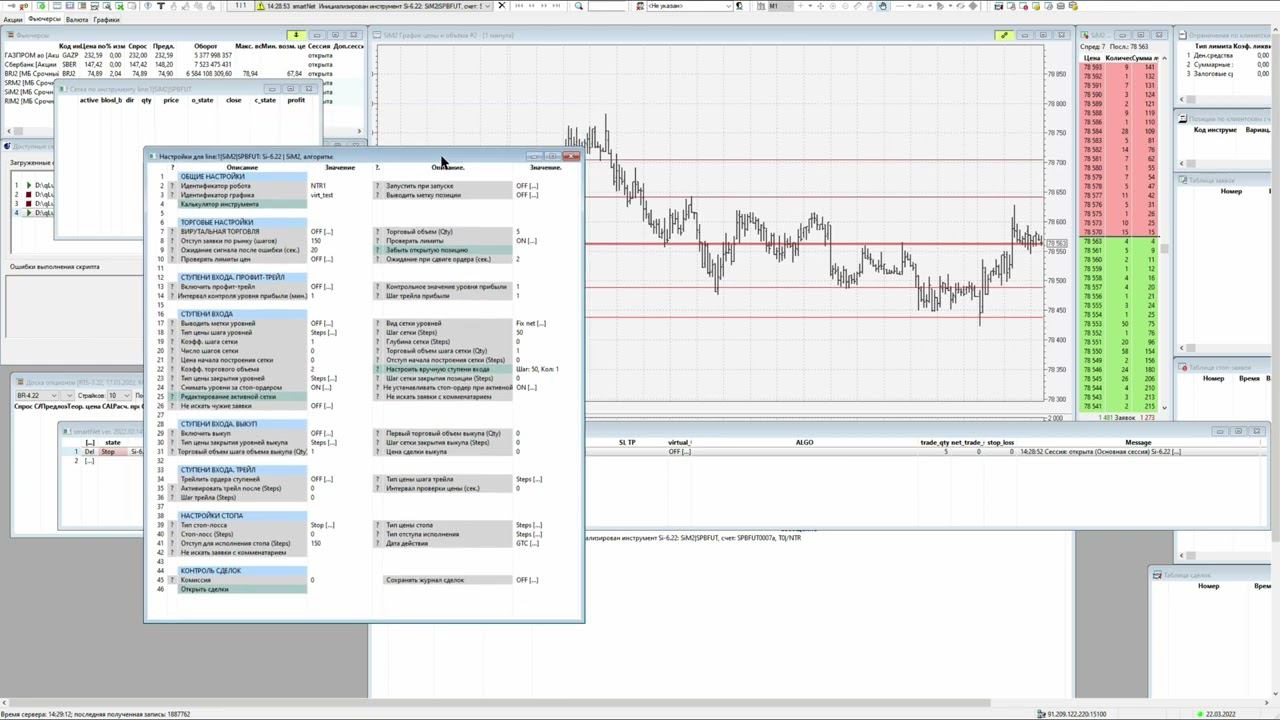Switch to the Акции tab

[12, 19]
